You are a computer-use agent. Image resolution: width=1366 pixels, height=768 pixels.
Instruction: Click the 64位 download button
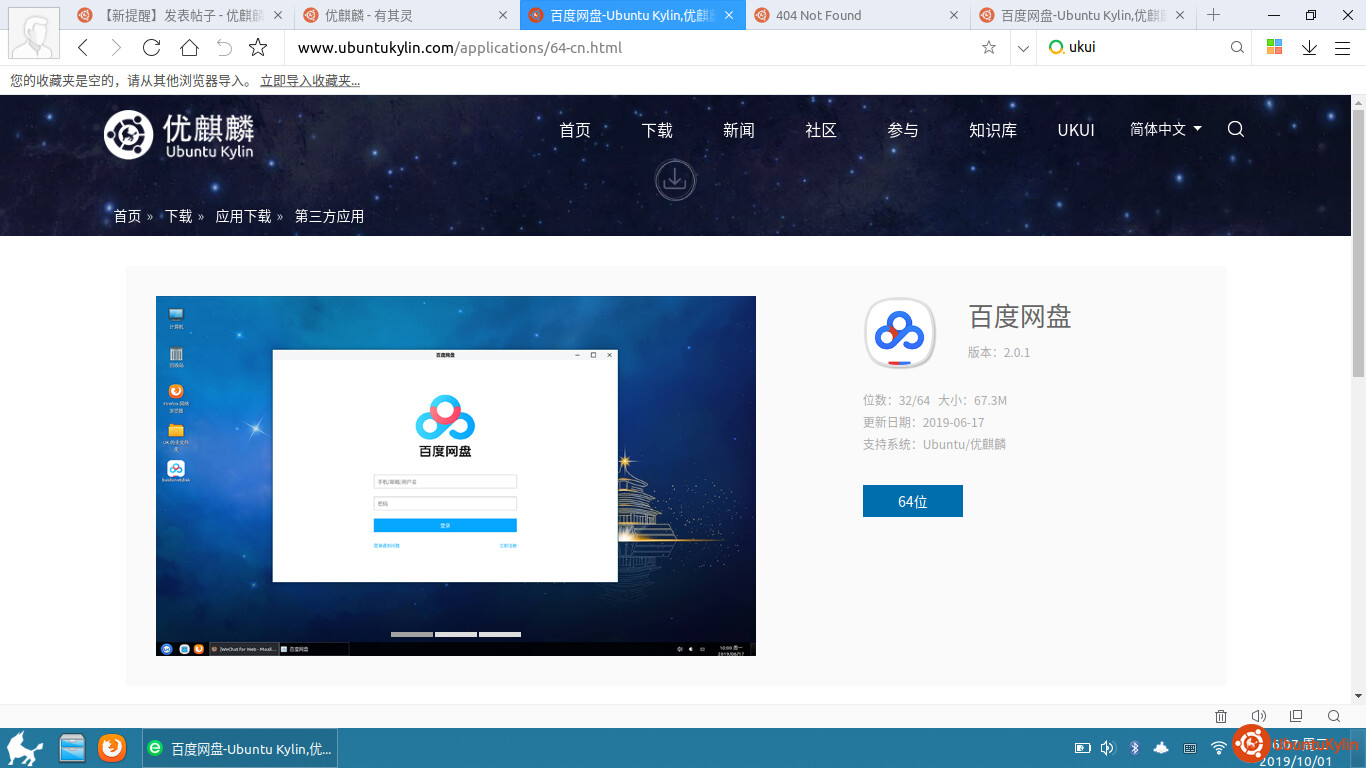pos(912,501)
